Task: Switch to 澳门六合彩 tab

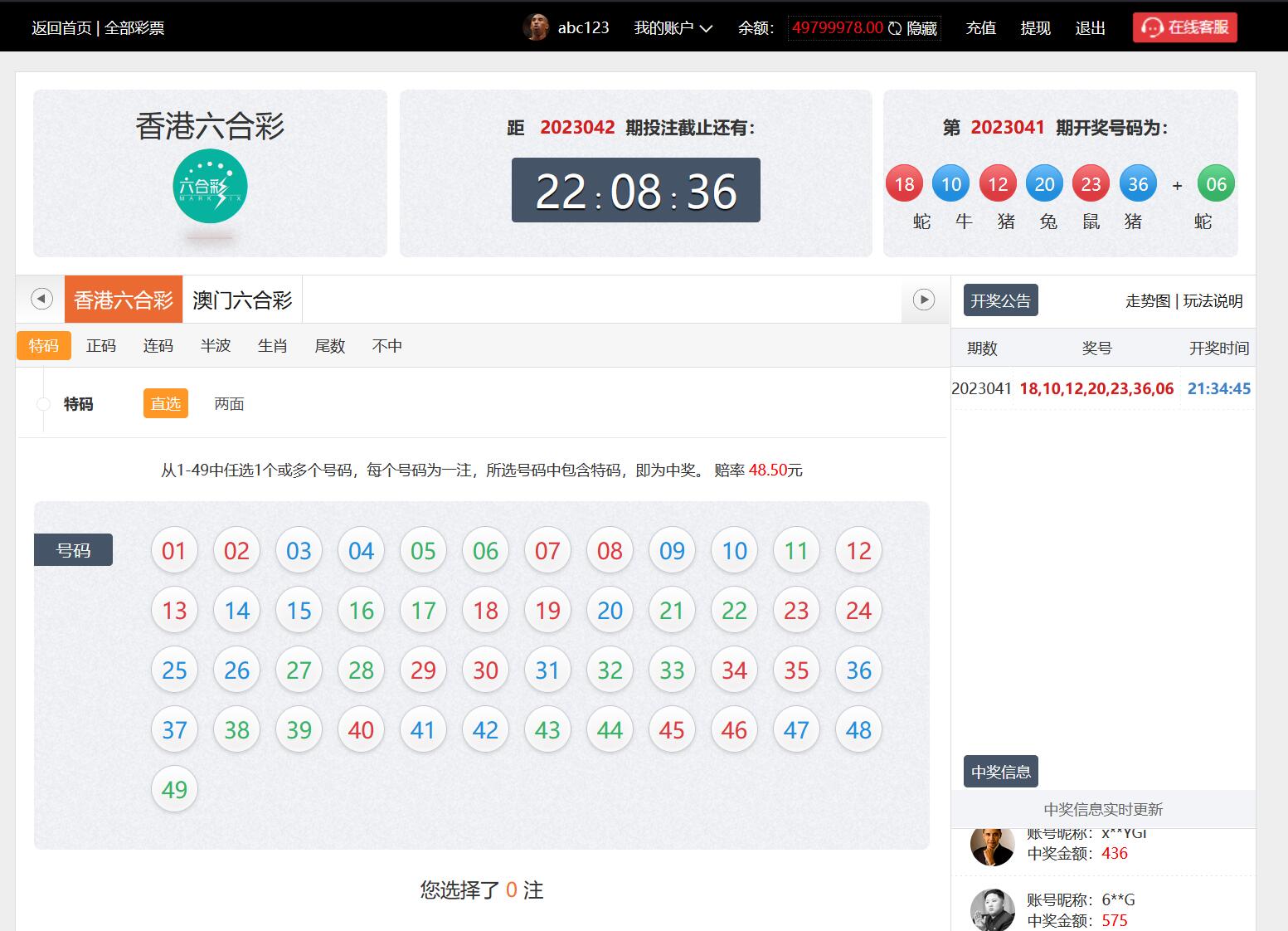Action: click(x=242, y=300)
